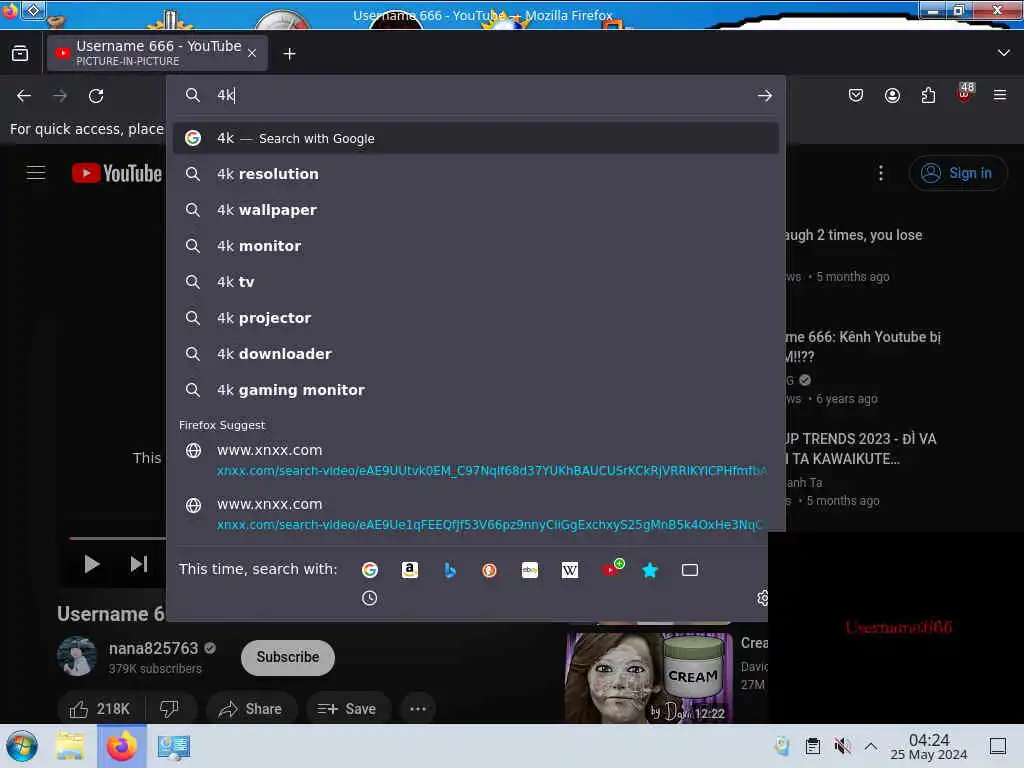
Task: Open the Firefox account icon
Action: pos(892,96)
